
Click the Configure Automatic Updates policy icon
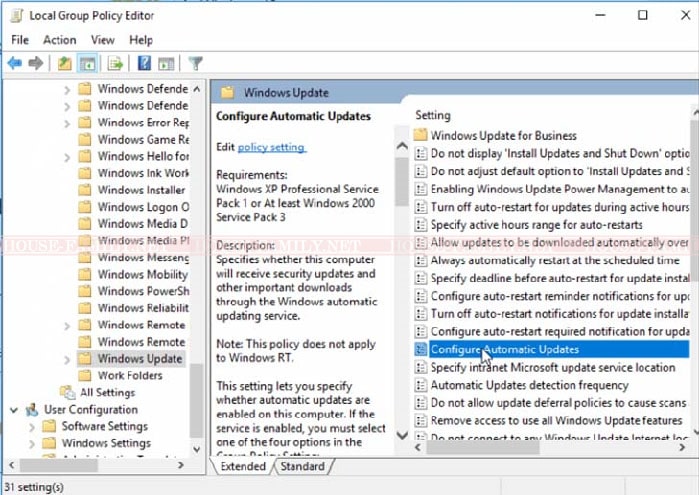point(420,349)
